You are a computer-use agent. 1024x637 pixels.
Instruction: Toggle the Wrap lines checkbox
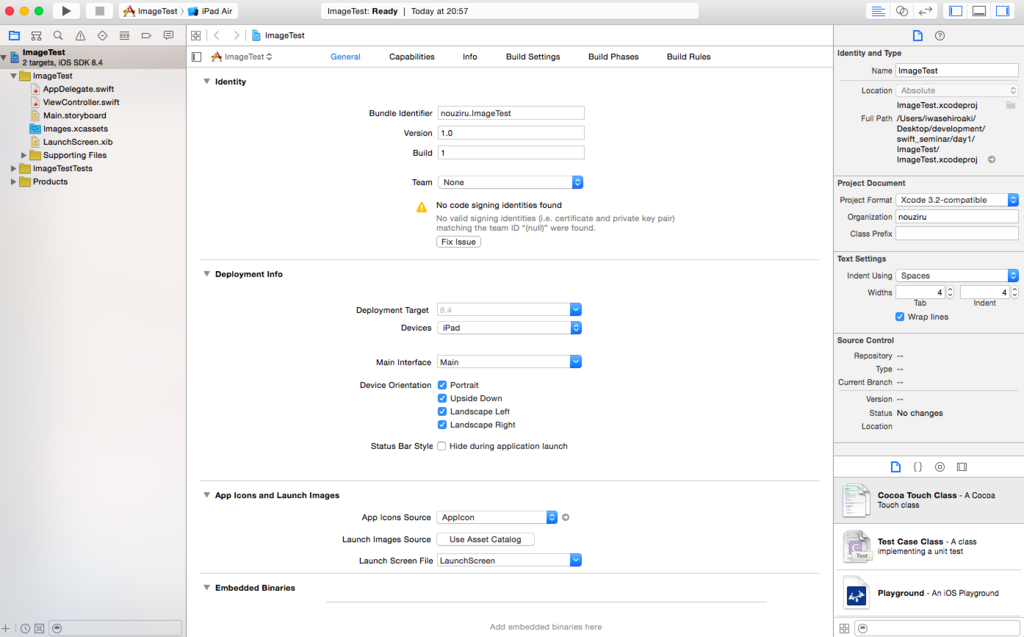coord(900,316)
